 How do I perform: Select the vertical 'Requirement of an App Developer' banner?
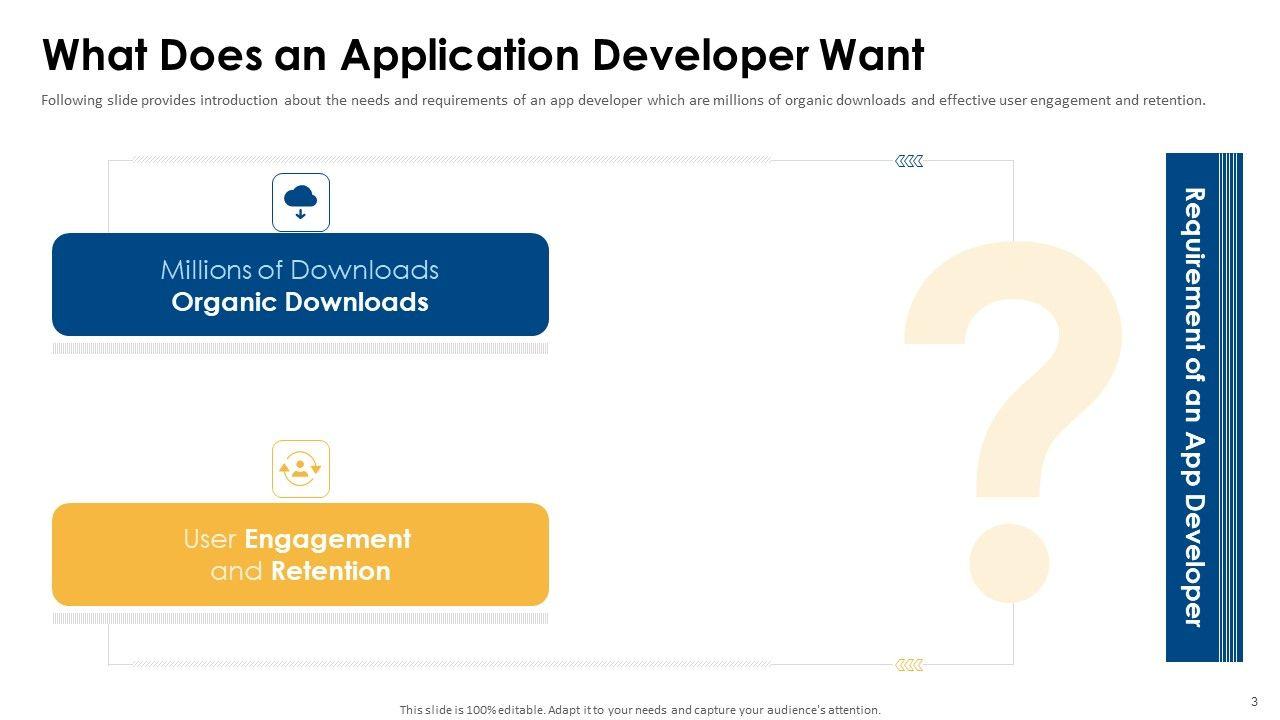tap(1192, 407)
